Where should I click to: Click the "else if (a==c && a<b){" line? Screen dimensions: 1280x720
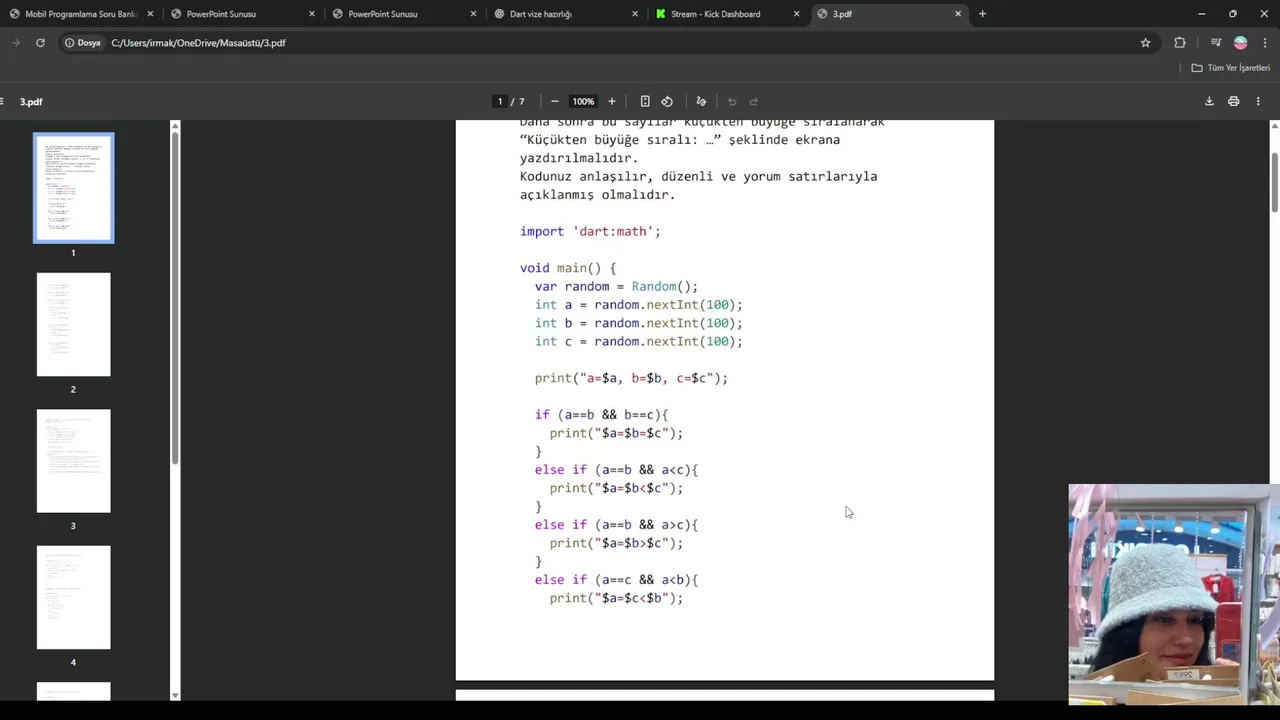pyautogui.click(x=616, y=579)
